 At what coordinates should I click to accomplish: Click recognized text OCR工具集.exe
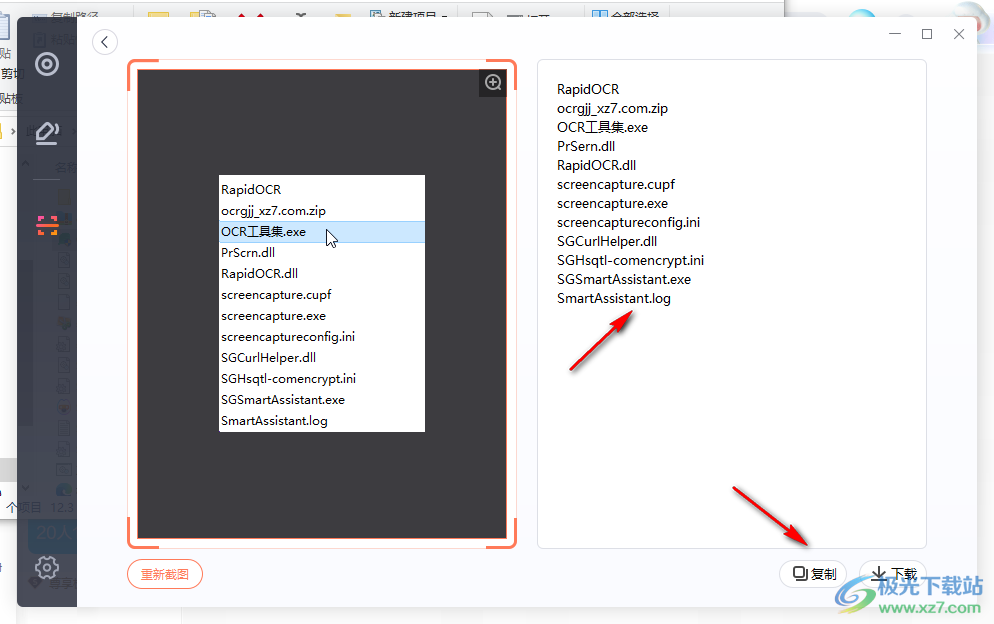602,127
